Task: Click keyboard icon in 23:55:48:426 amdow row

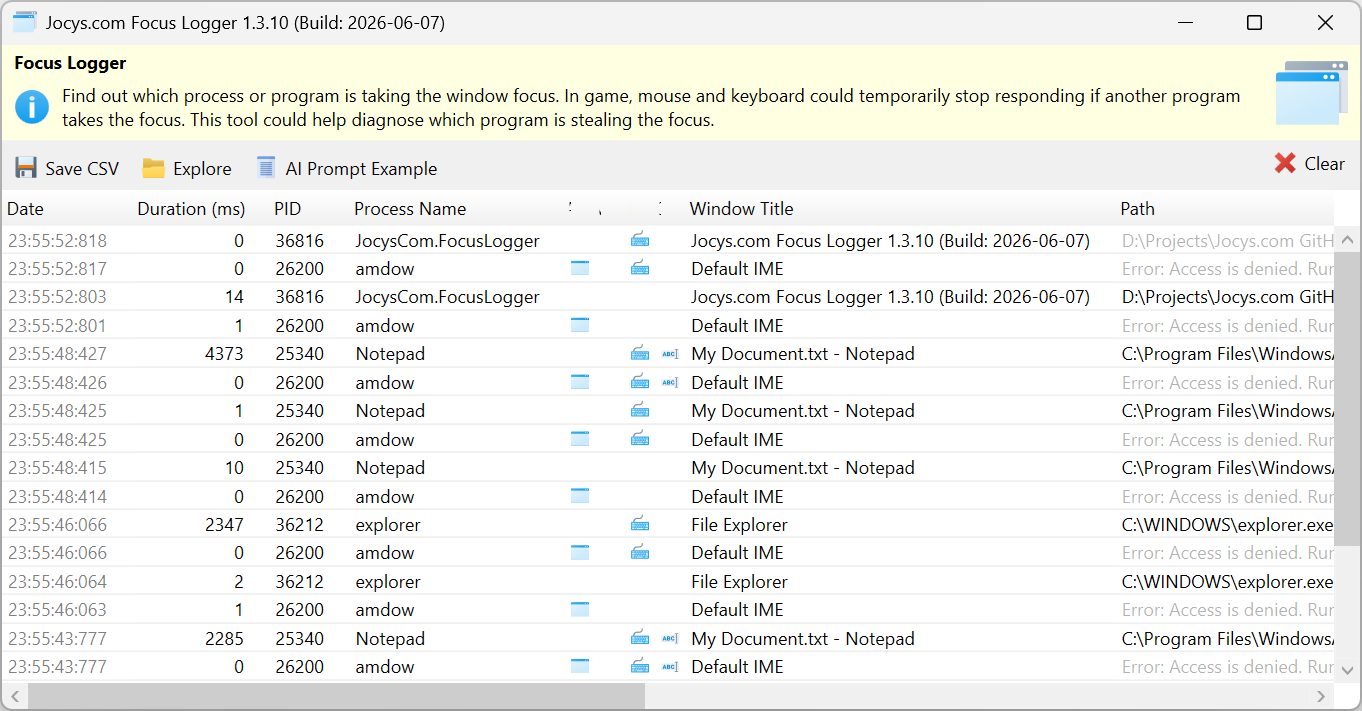Action: pyautogui.click(x=640, y=382)
